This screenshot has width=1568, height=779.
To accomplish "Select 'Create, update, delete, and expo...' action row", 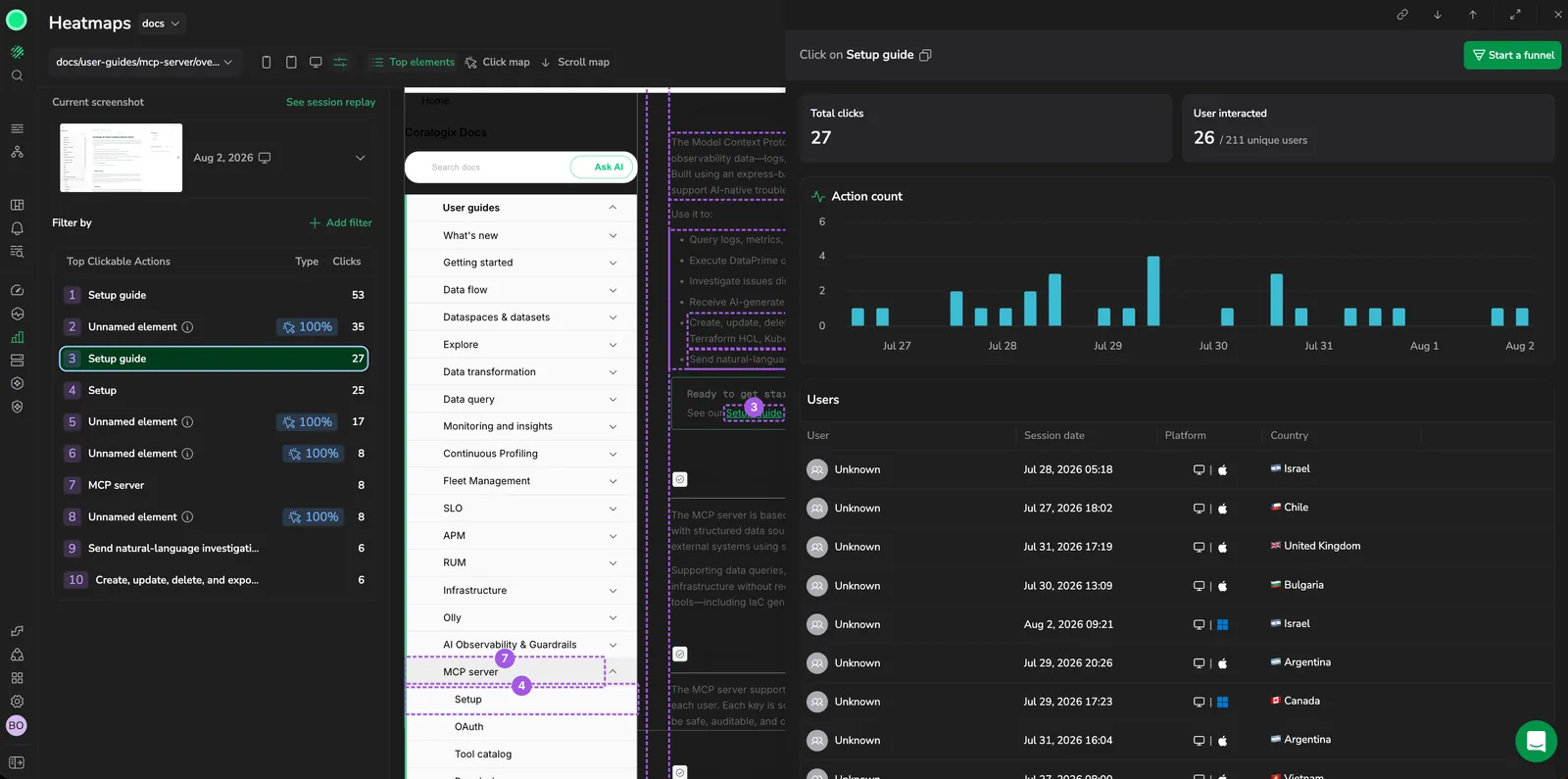I will click(x=214, y=580).
